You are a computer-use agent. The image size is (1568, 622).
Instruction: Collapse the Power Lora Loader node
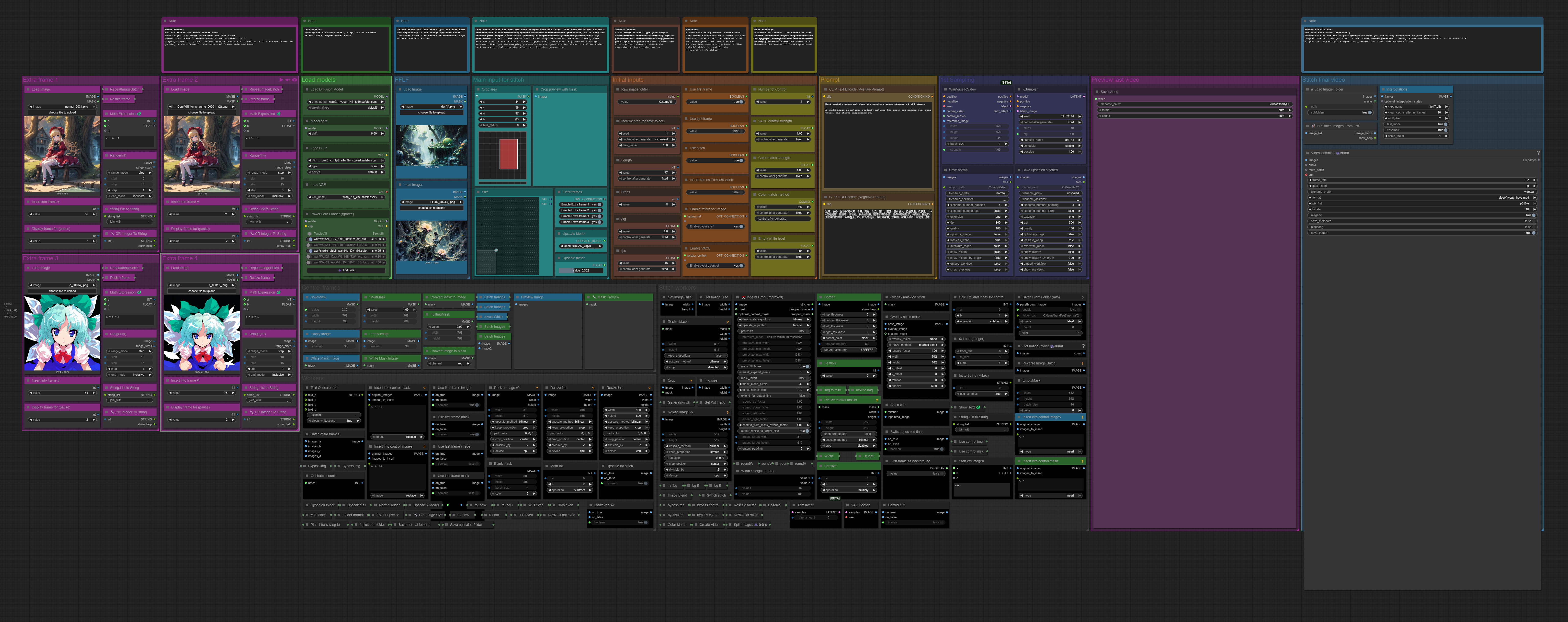tap(307, 214)
